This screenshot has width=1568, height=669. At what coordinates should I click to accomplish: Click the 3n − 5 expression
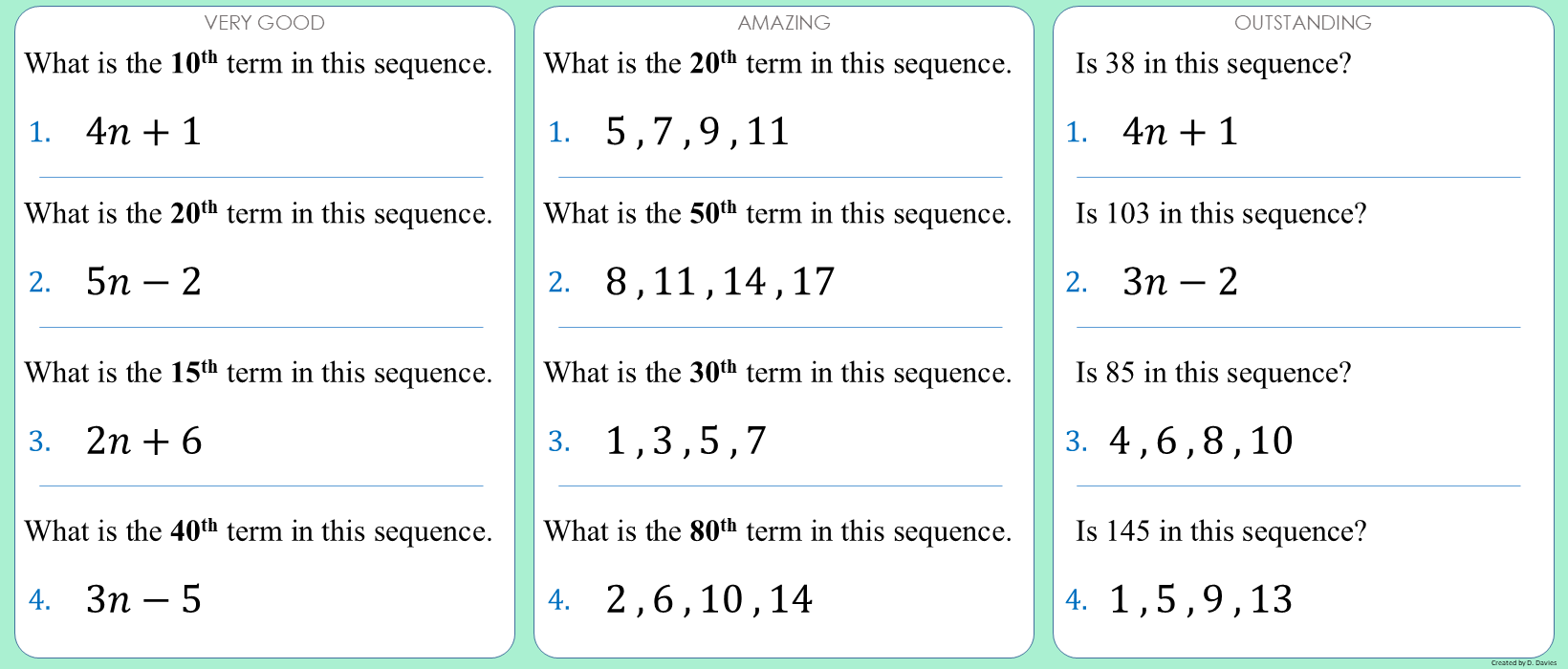(x=143, y=599)
